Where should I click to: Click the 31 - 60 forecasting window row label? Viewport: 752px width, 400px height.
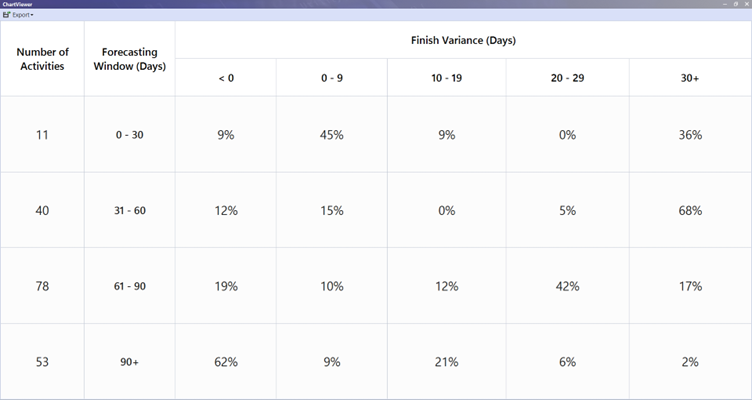[129, 211]
